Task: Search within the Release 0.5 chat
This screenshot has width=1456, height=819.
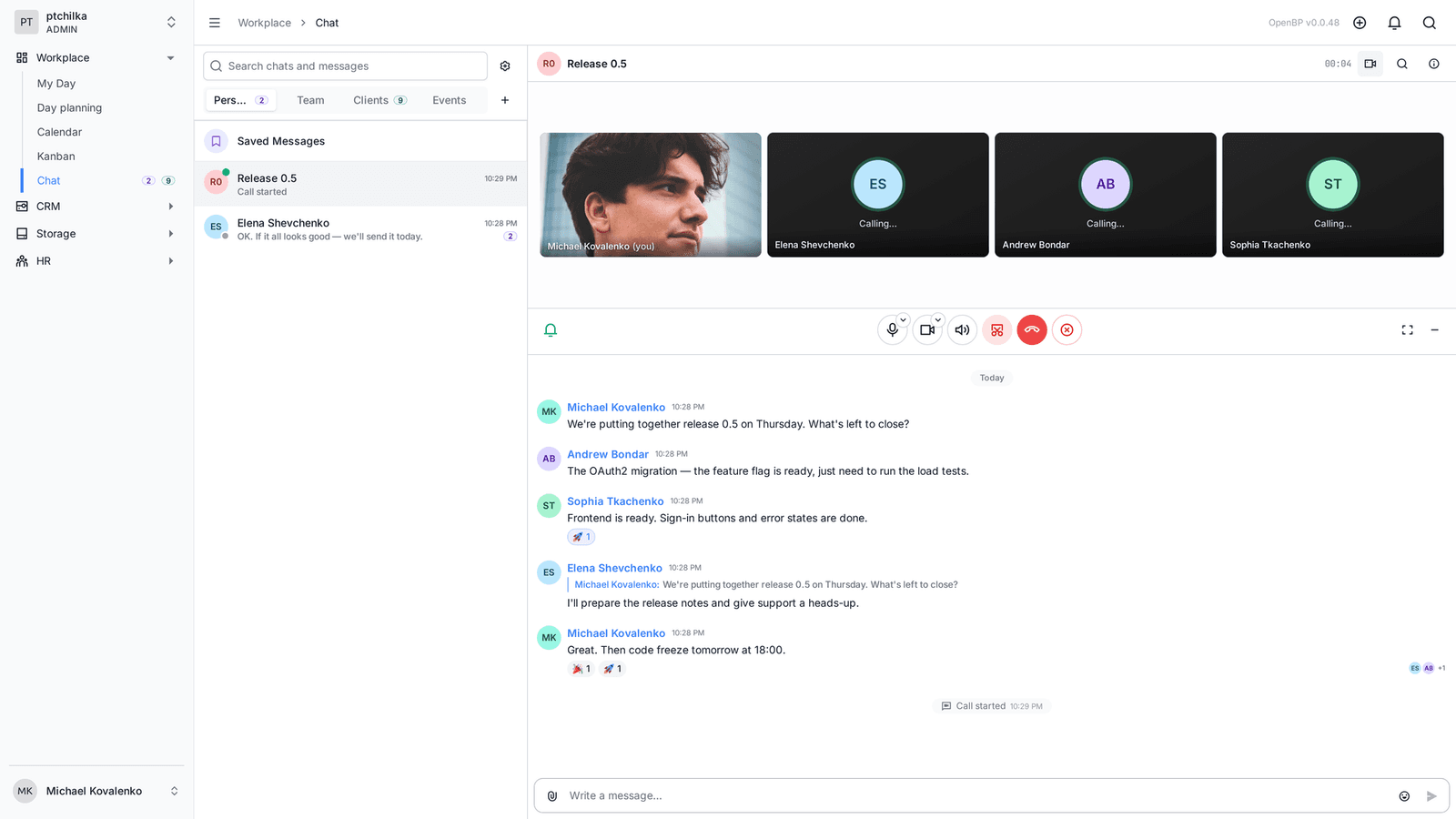Action: click(1402, 64)
